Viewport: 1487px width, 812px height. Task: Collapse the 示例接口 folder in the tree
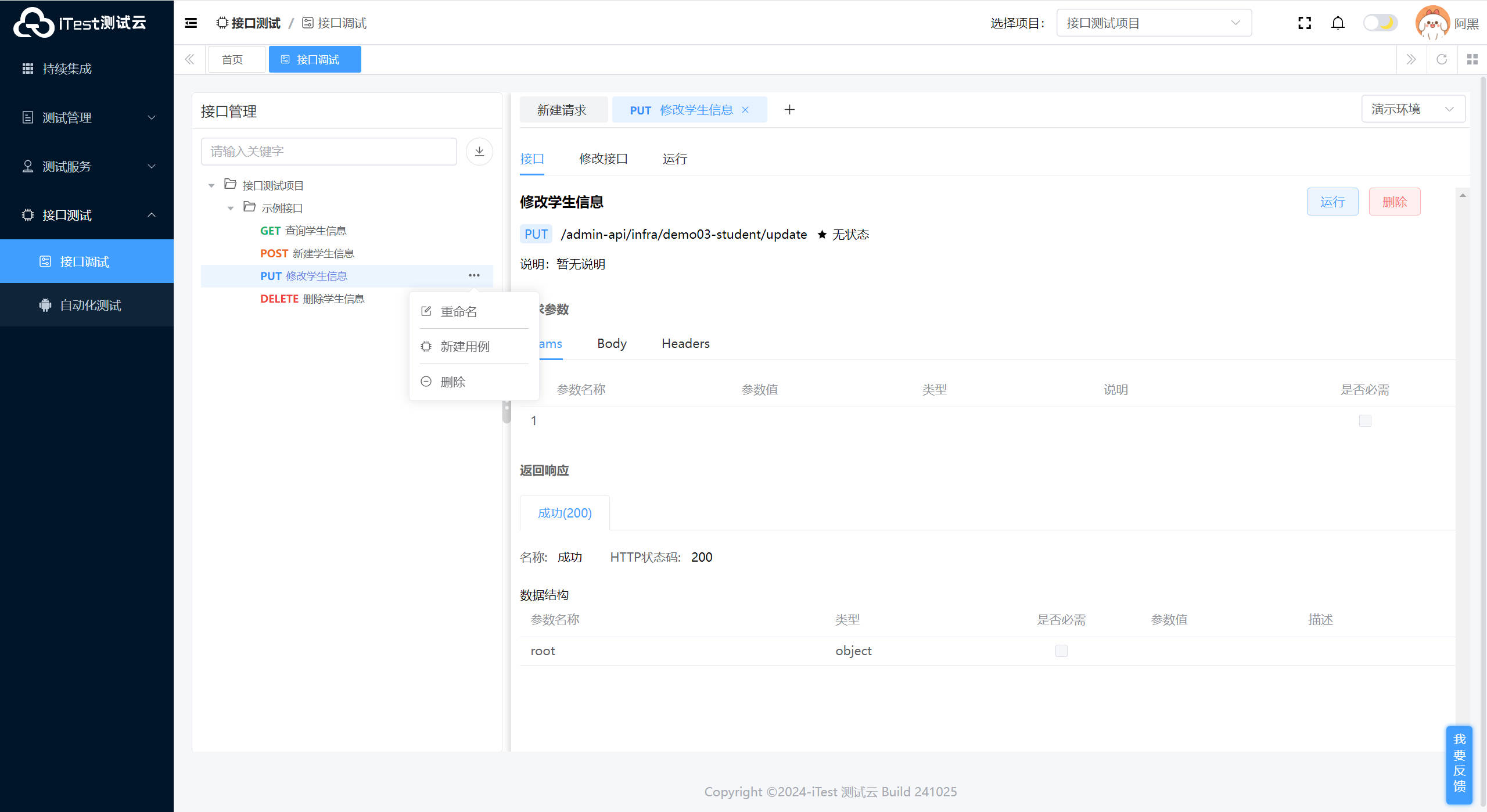[231, 208]
